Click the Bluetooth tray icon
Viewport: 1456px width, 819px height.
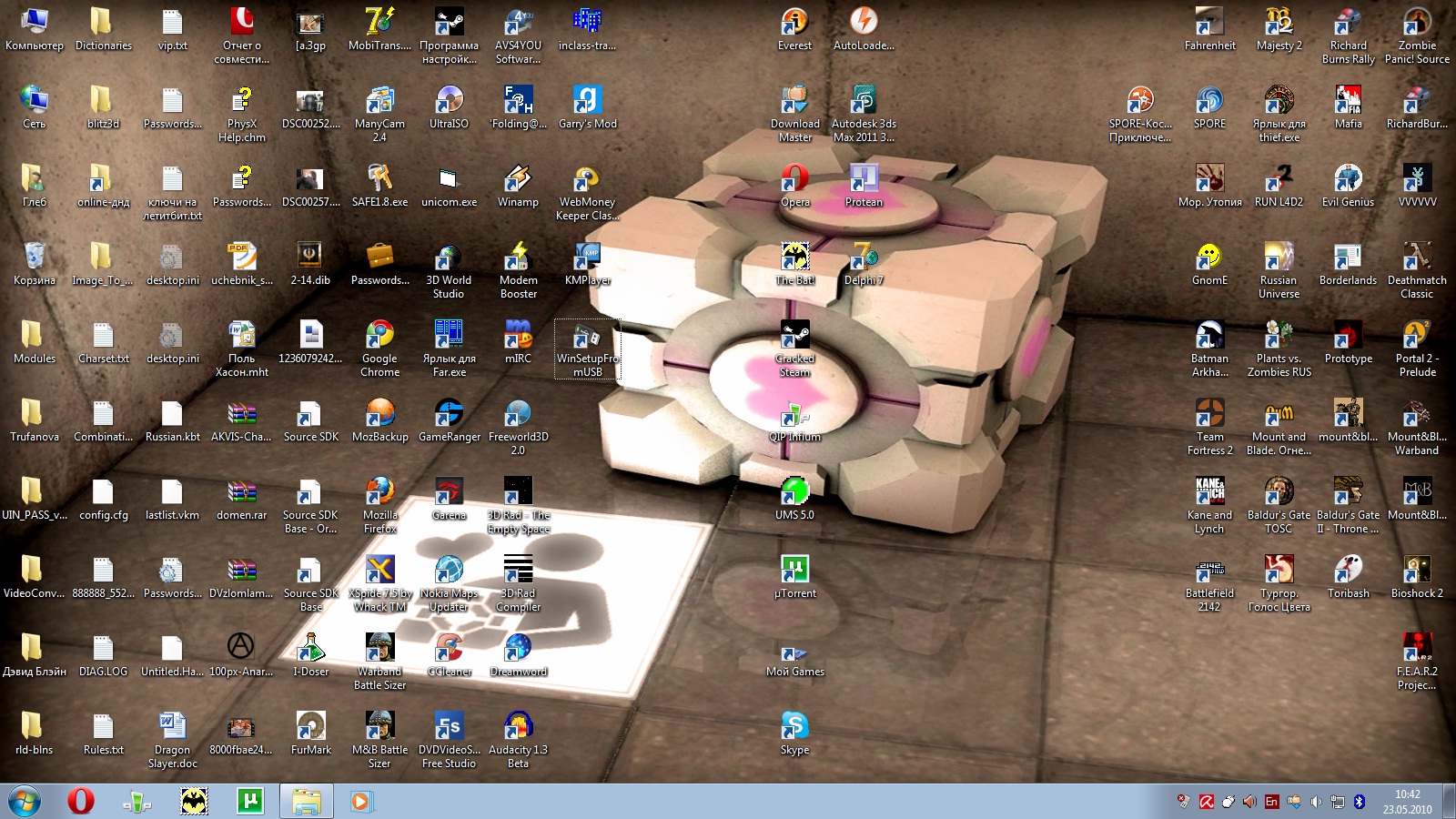pos(1360,802)
